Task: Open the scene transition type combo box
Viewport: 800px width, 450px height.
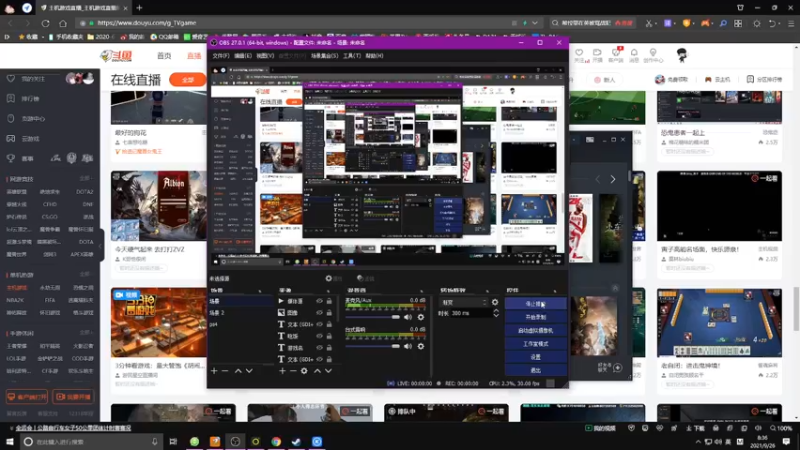Action: (x=463, y=303)
